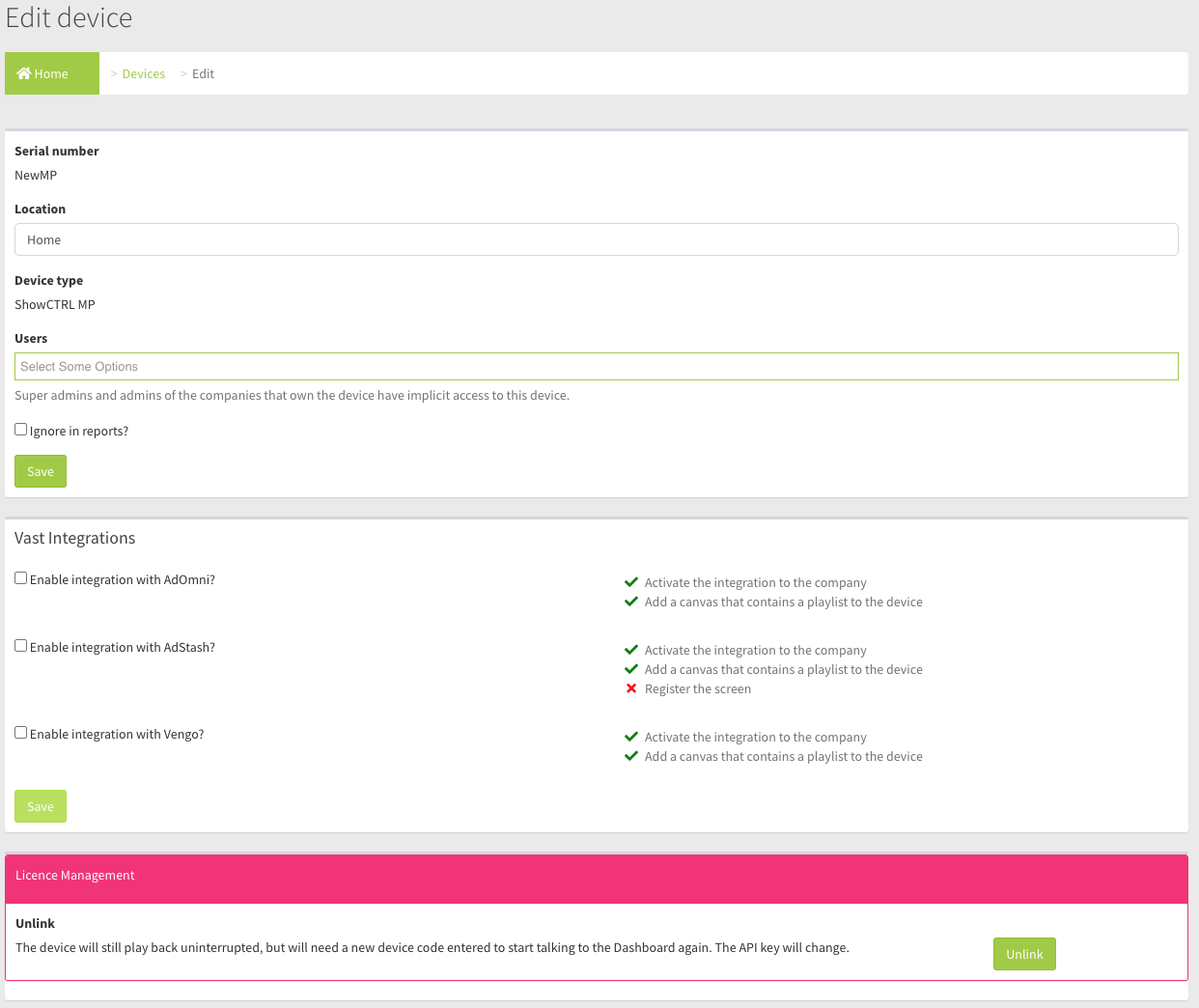
Task: Click green checkmark beside AdOmni activate integration
Action: click(631, 582)
